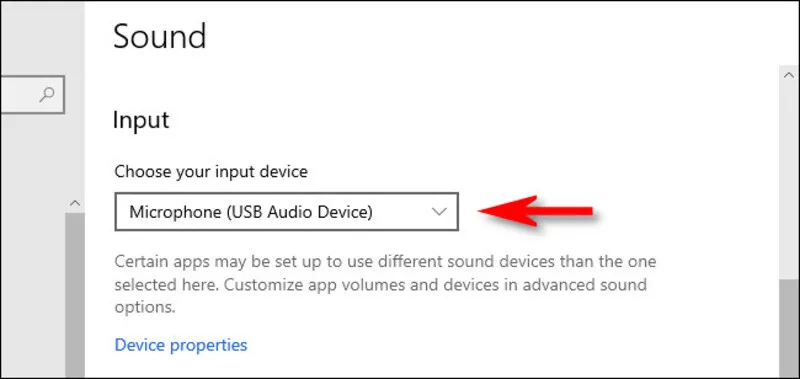Click the right scrollbar track above the thumb

(788, 182)
